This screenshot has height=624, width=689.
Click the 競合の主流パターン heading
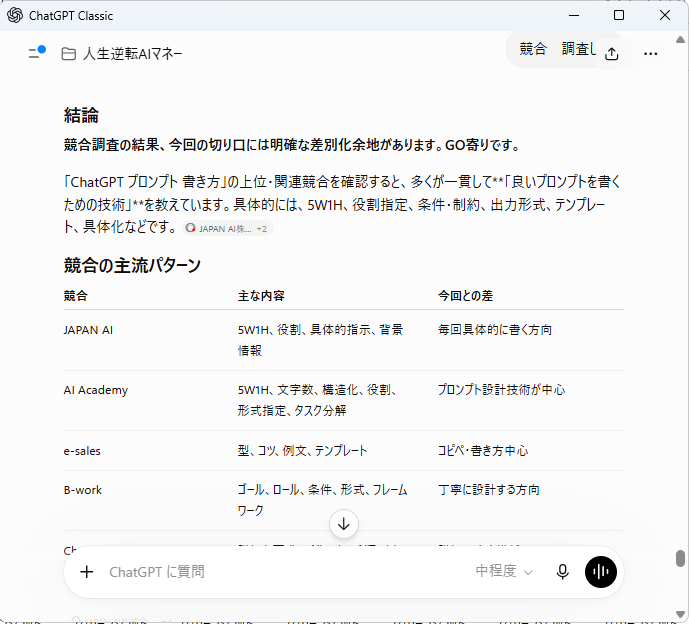pyautogui.click(x=132, y=265)
